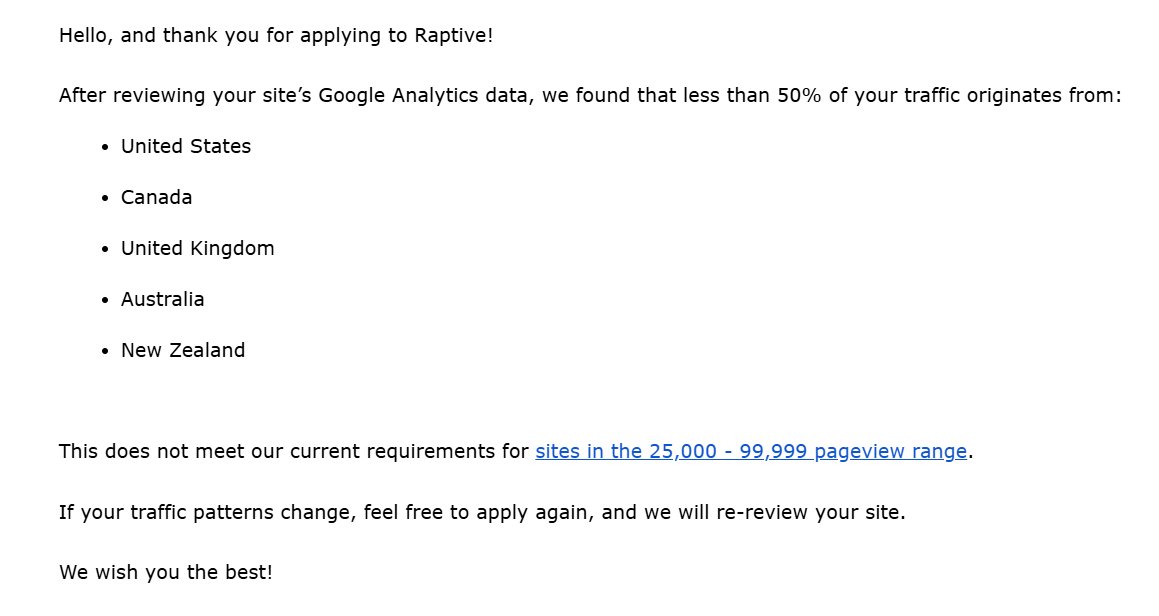Open the 25,000 - 99,999 pageview range link
The image size is (1159, 616).
(751, 451)
